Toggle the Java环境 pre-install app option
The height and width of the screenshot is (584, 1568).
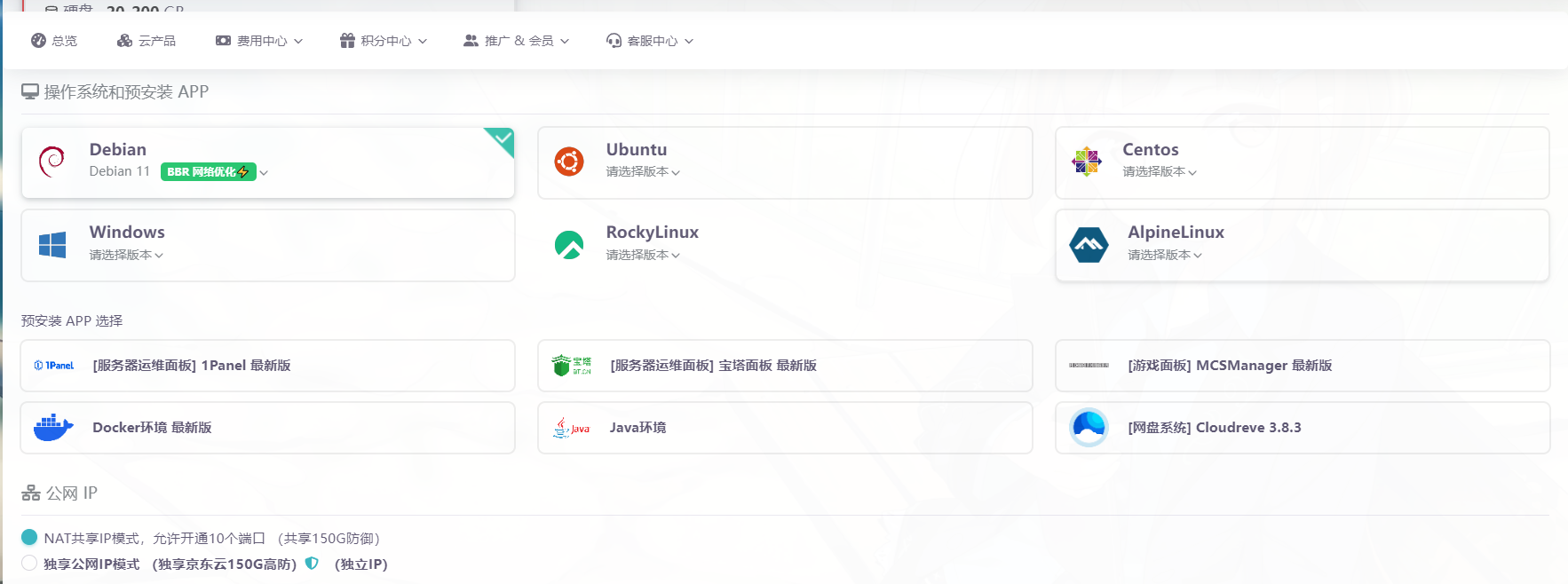coord(784,428)
